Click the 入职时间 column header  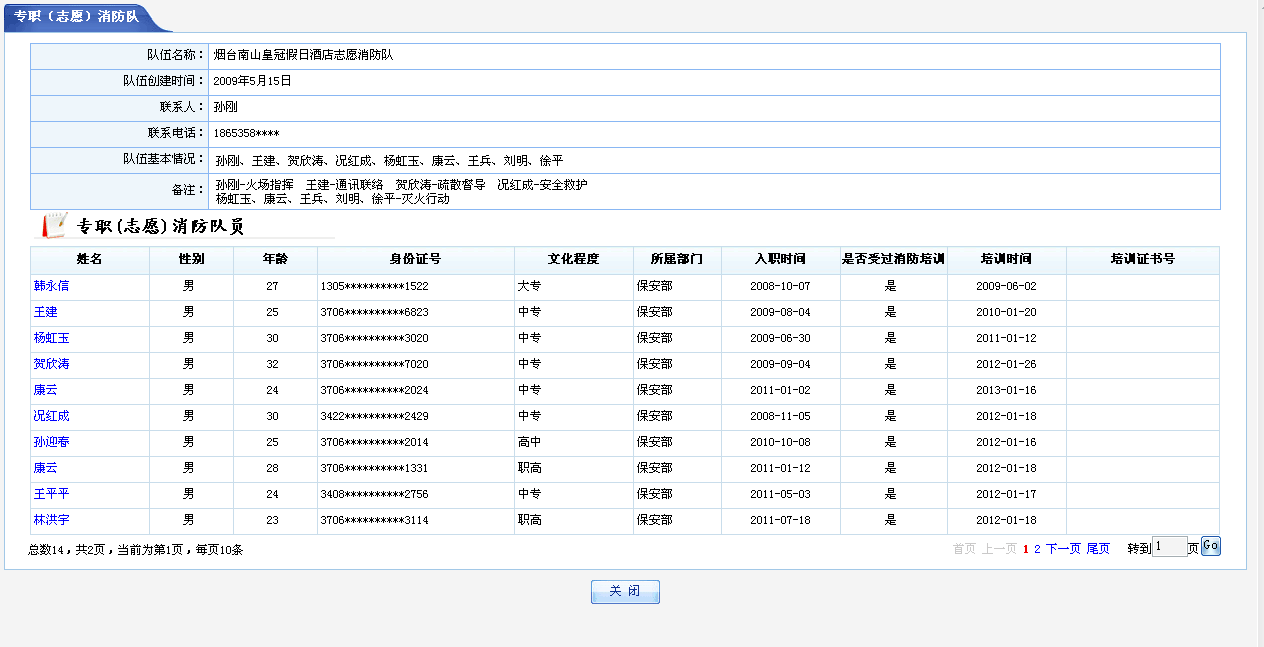781,259
